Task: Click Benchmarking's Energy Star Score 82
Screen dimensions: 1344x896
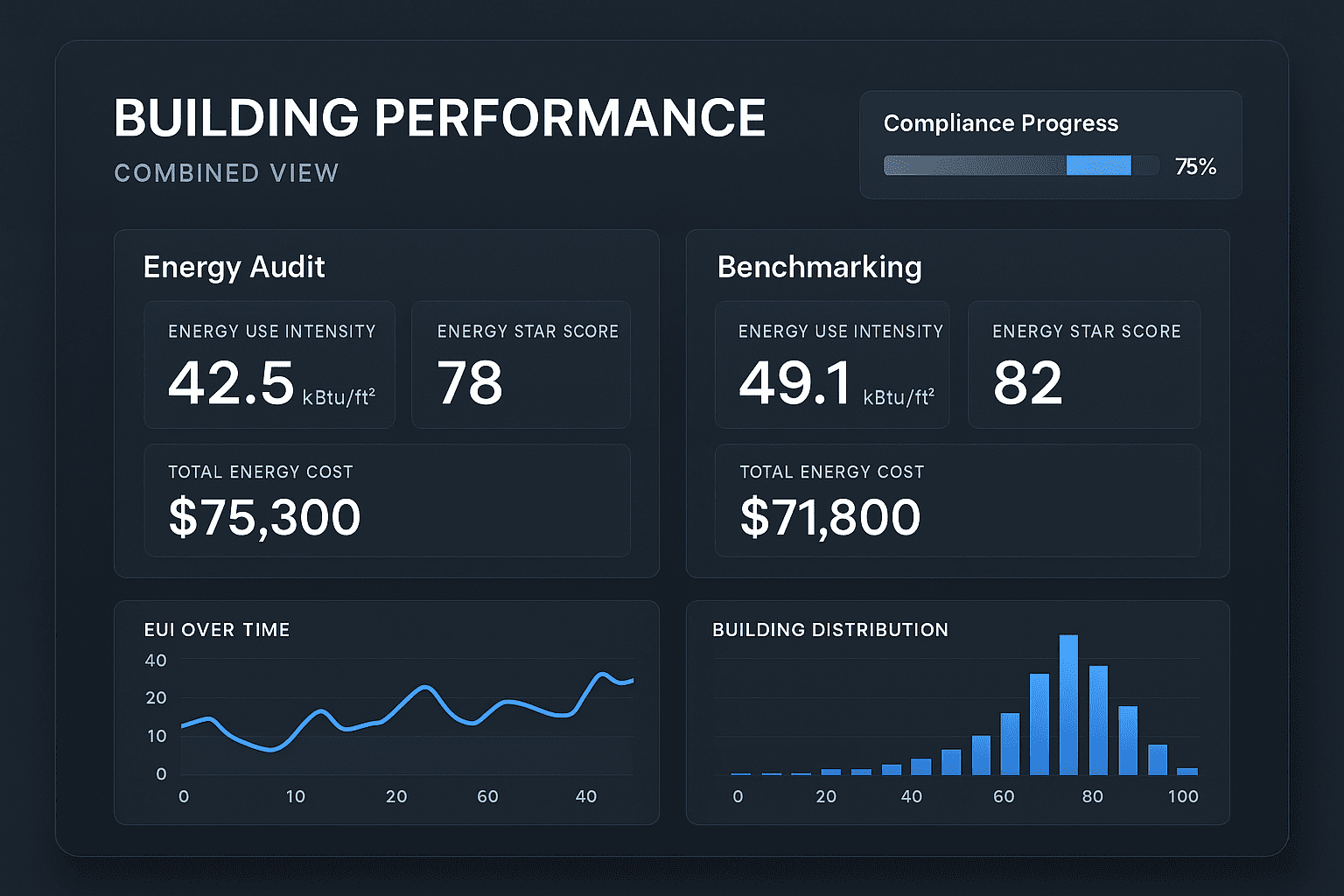Action: pos(1083,365)
